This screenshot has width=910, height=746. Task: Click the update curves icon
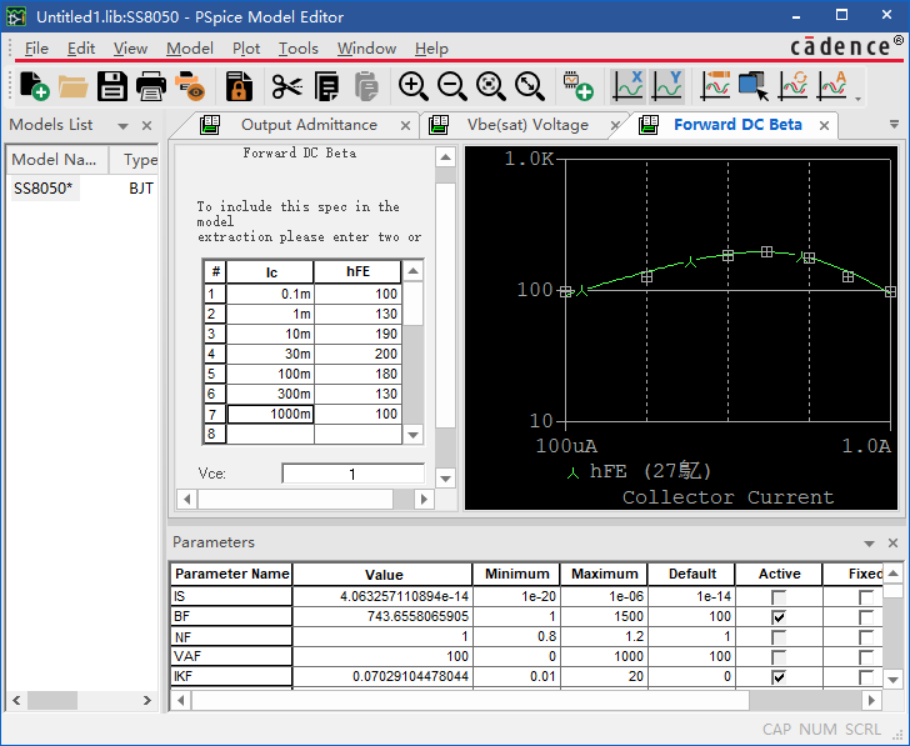coord(793,87)
